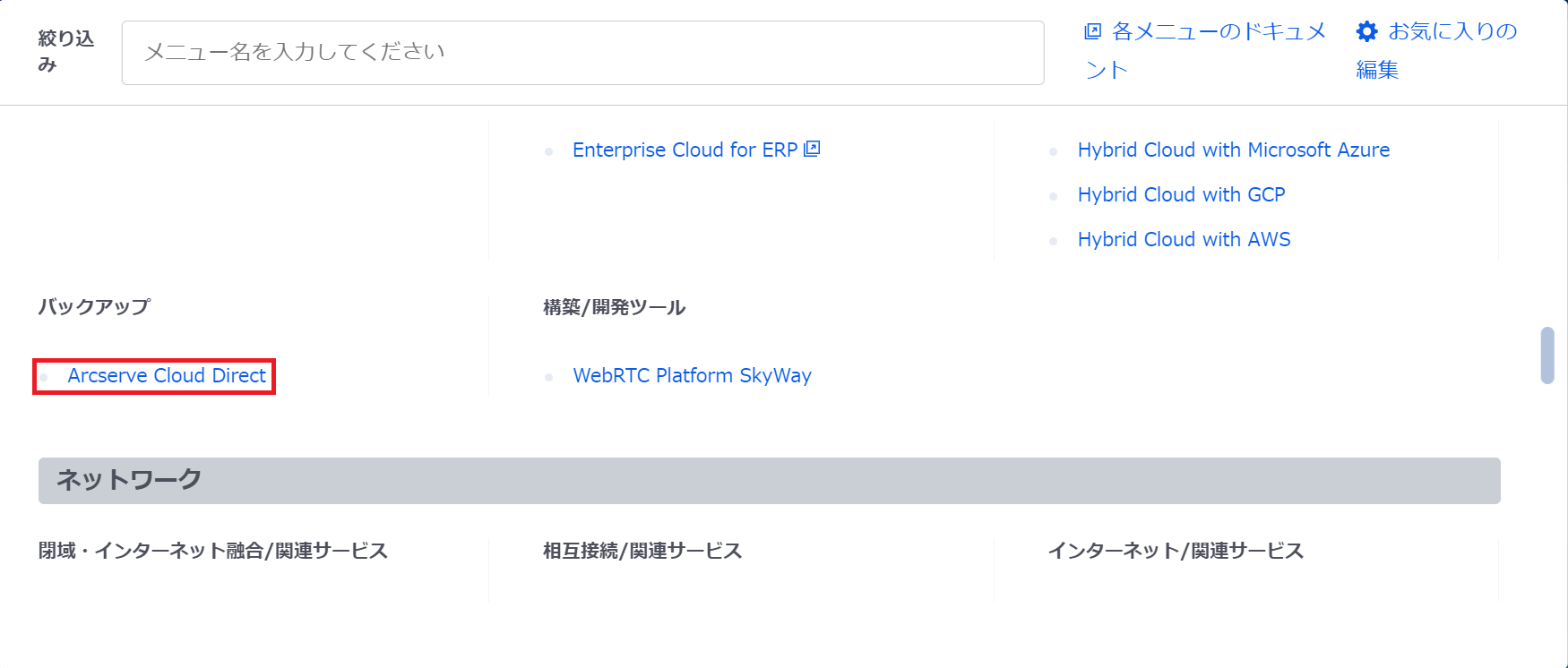Focus the メニュー名を入力してください filter field

(582, 53)
